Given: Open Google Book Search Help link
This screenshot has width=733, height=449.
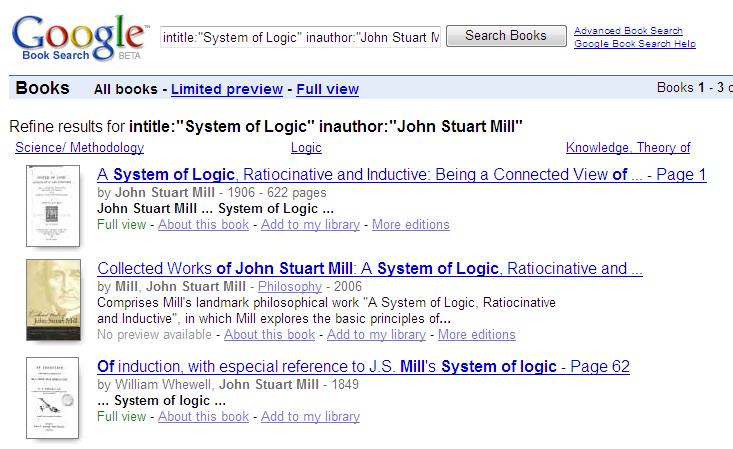Looking at the screenshot, I should 635,43.
